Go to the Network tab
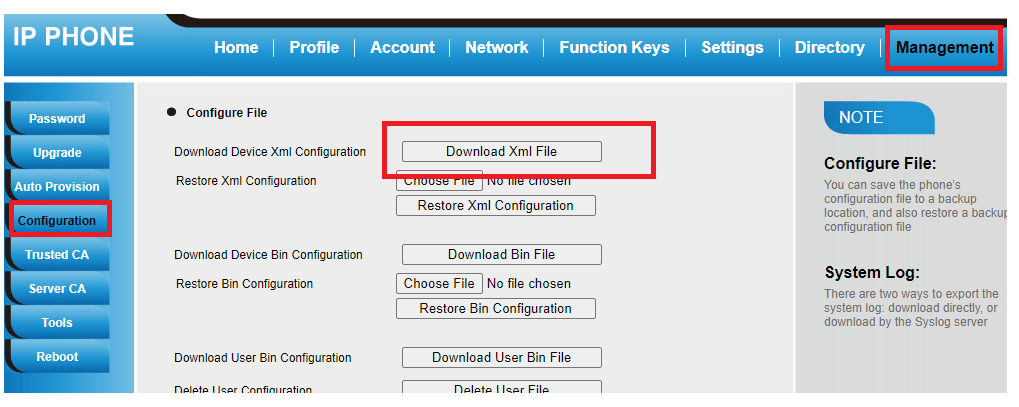Viewport: 1019px width, 407px height. (x=496, y=47)
